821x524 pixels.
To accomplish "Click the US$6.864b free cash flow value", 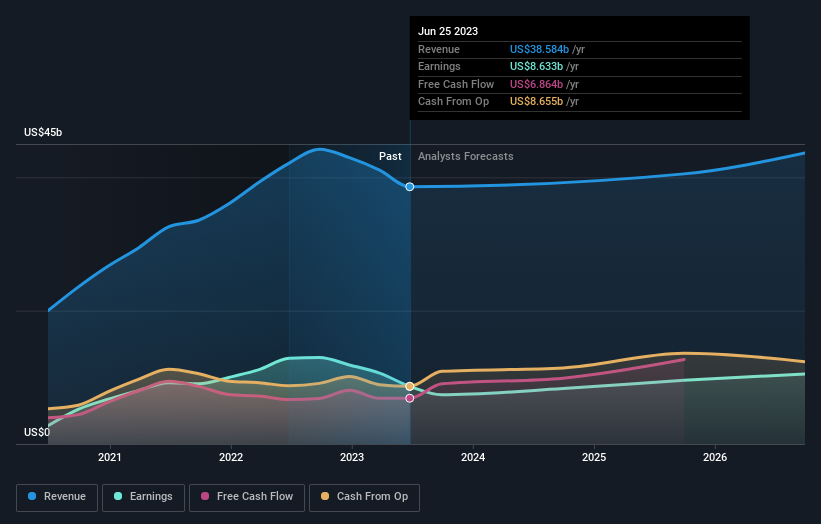I will (536, 84).
